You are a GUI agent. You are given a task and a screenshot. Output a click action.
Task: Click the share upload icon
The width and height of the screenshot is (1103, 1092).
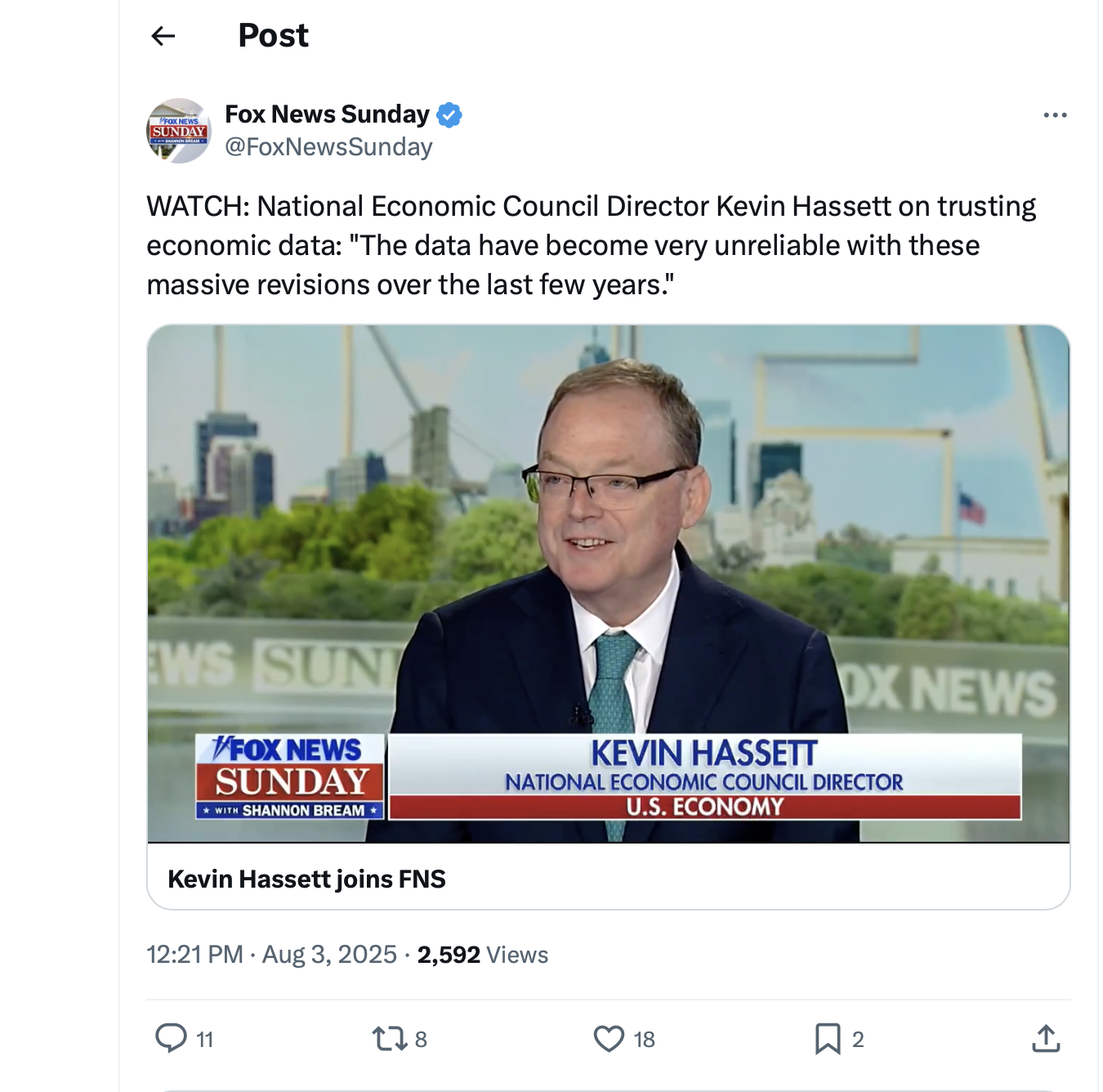(1046, 1038)
